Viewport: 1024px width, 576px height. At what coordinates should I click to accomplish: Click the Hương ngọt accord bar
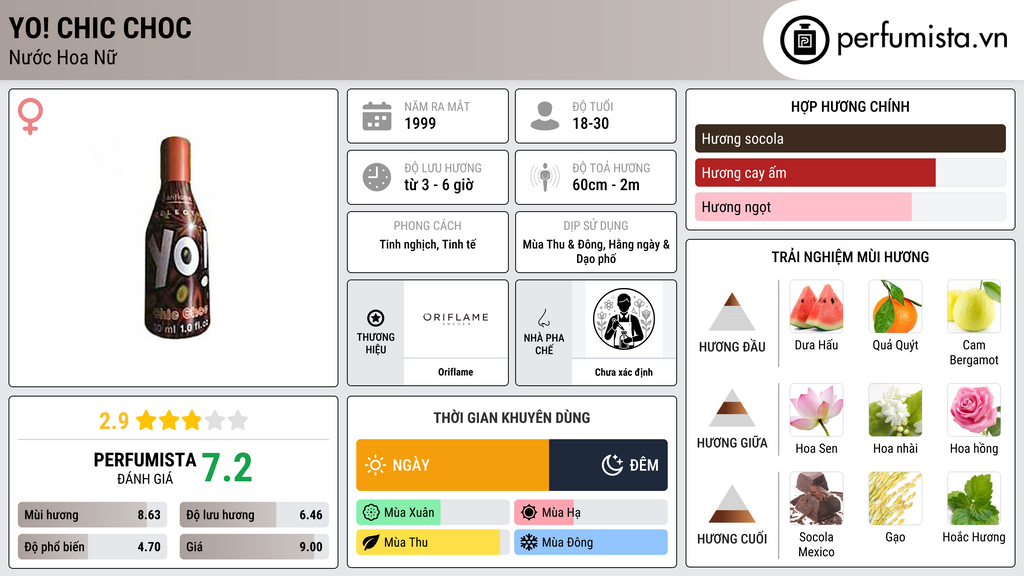coord(850,206)
